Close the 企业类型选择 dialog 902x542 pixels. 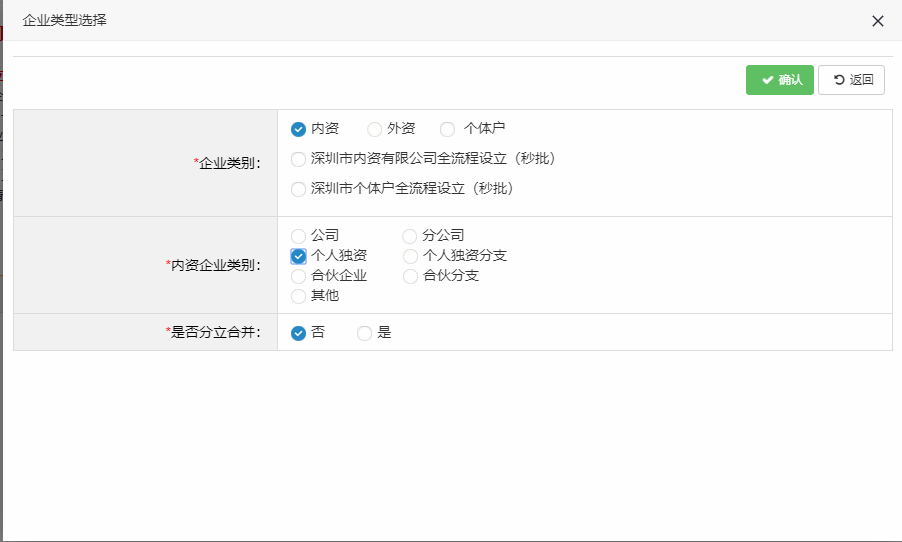tap(878, 21)
